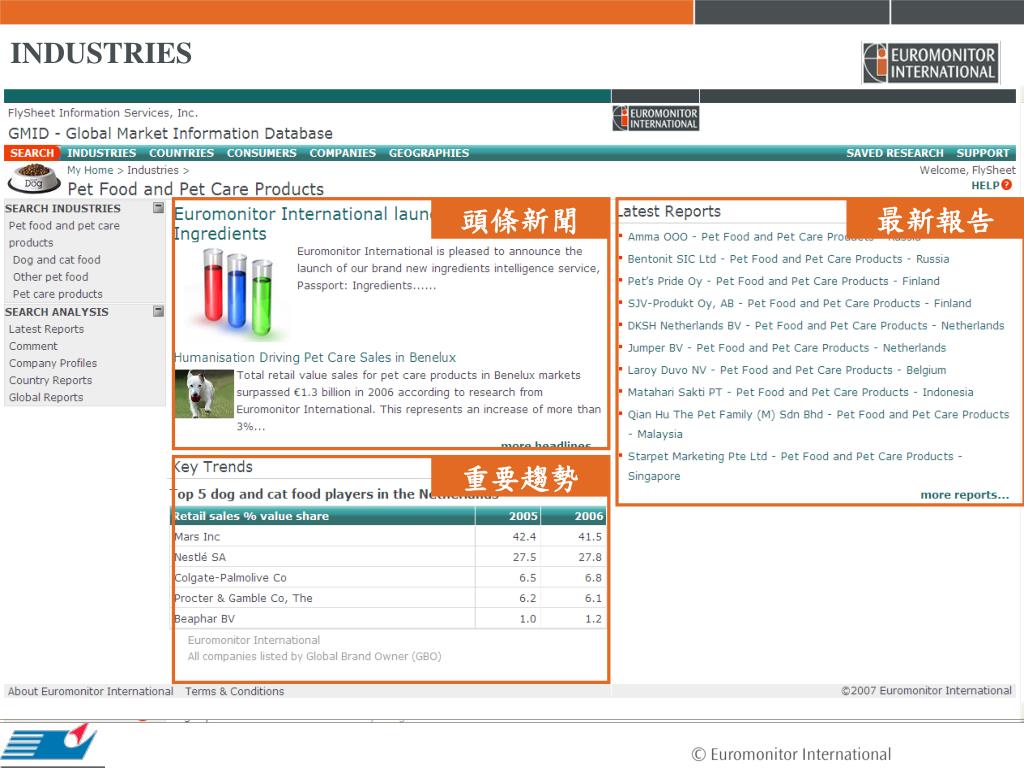
Task: Click Colgate-Palmolive Co row name
Action: coord(231,578)
